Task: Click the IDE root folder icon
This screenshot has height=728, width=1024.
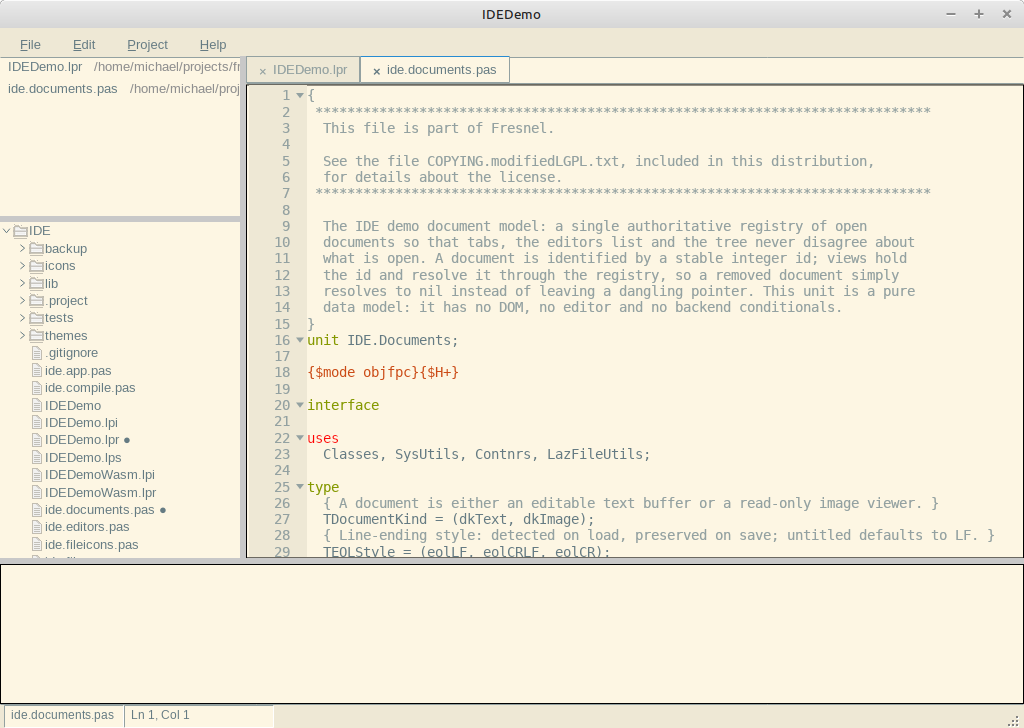Action: point(20,230)
